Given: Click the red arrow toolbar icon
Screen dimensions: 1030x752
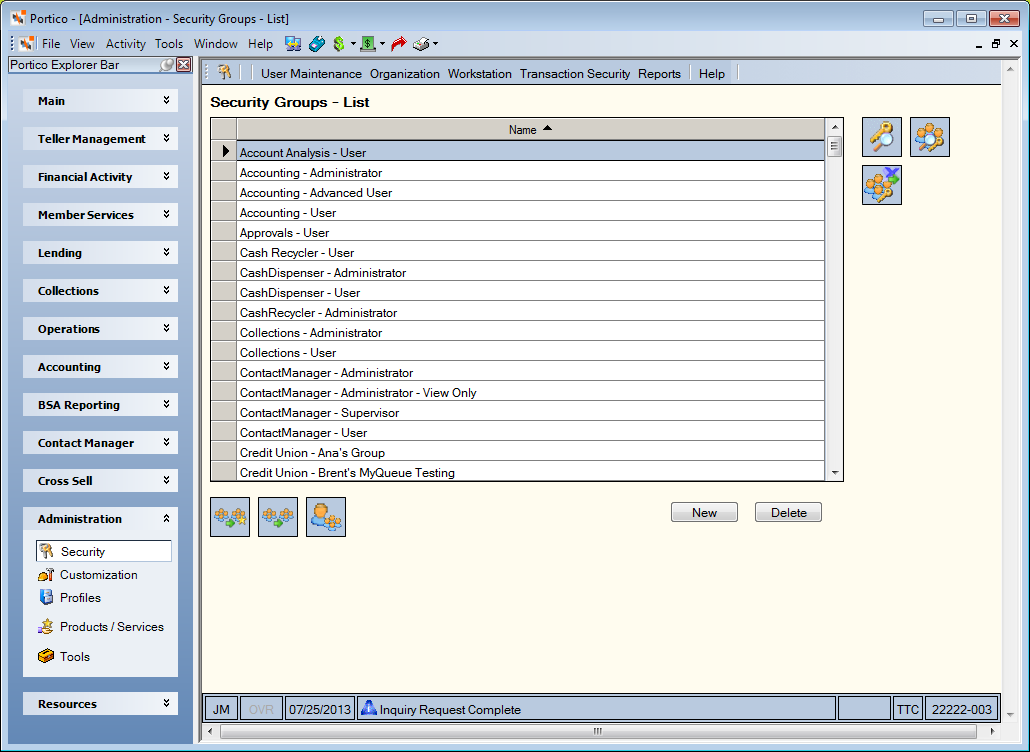Looking at the screenshot, I should tap(398, 44).
